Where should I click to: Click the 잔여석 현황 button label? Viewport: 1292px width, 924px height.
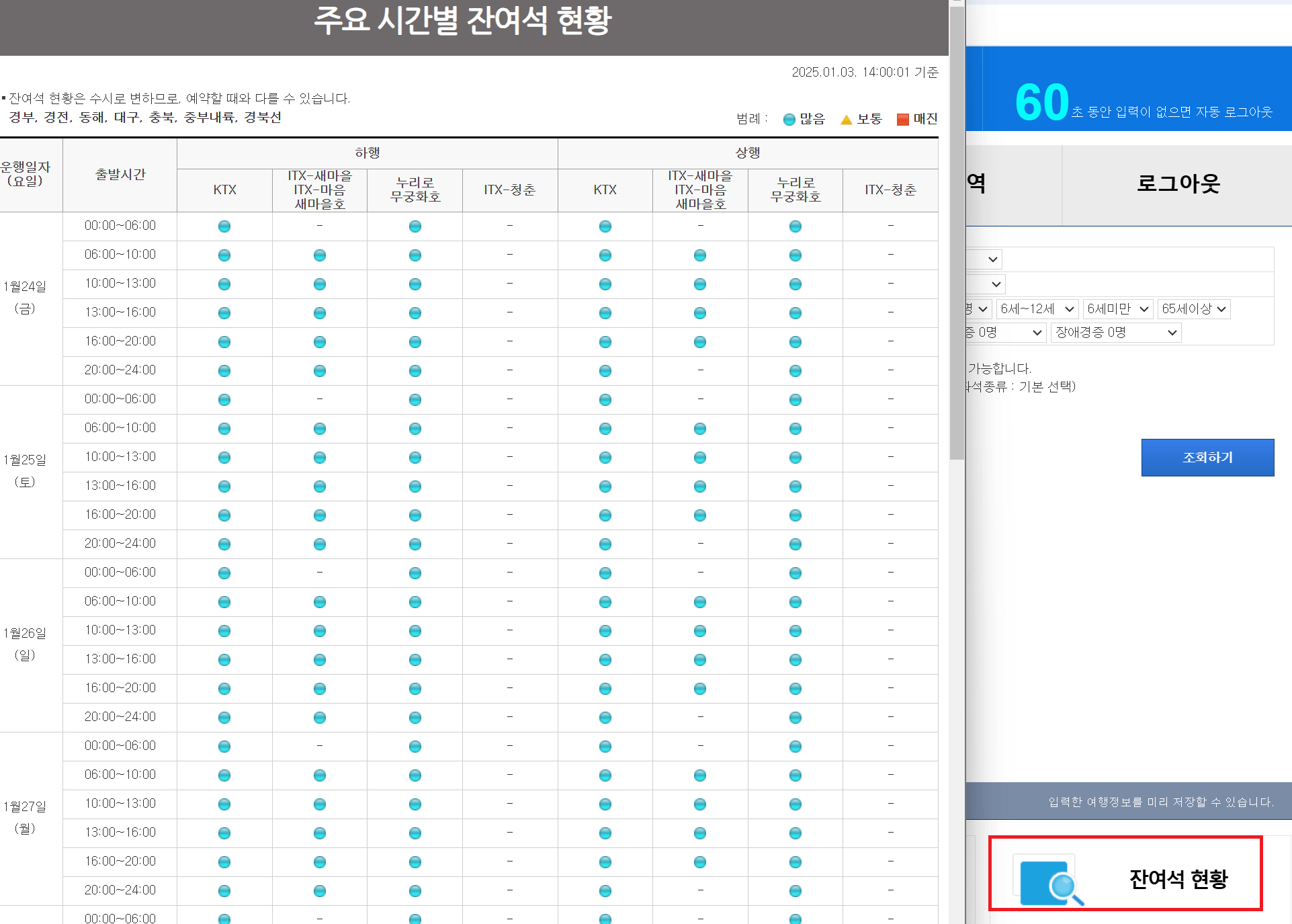(x=1178, y=879)
